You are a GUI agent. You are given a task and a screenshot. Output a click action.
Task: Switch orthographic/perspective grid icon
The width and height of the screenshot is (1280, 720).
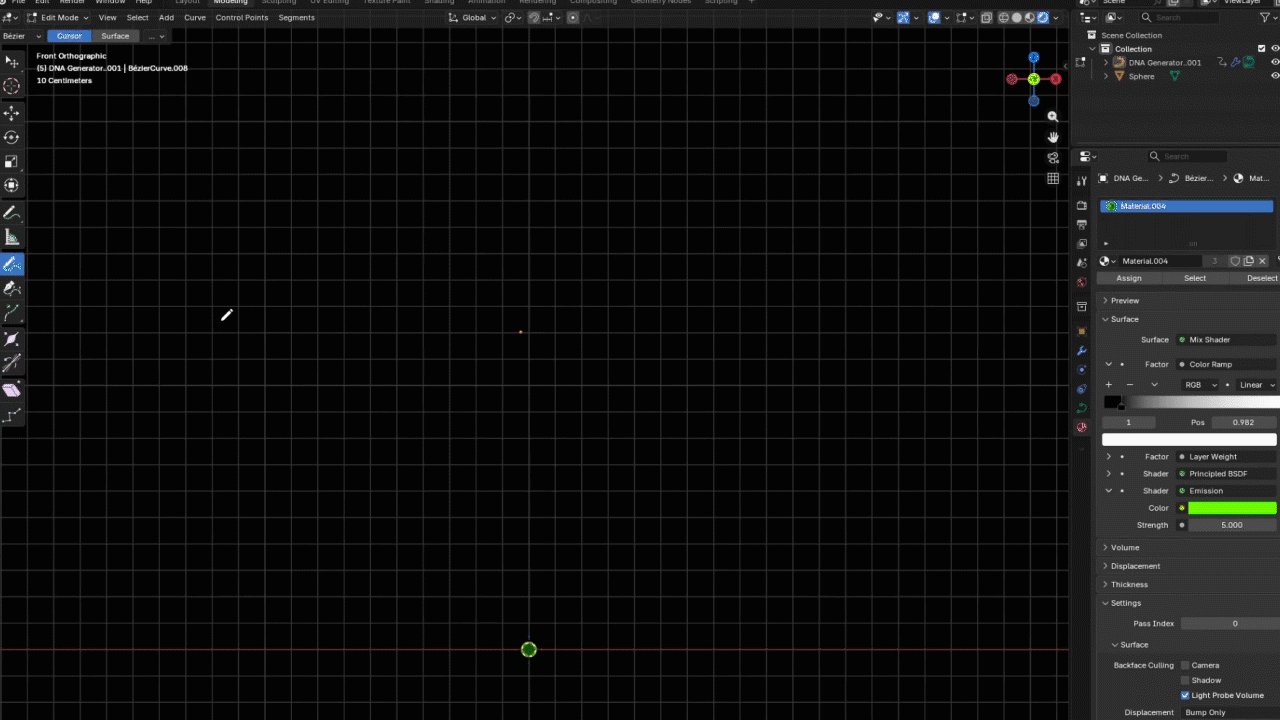pyautogui.click(x=1053, y=178)
